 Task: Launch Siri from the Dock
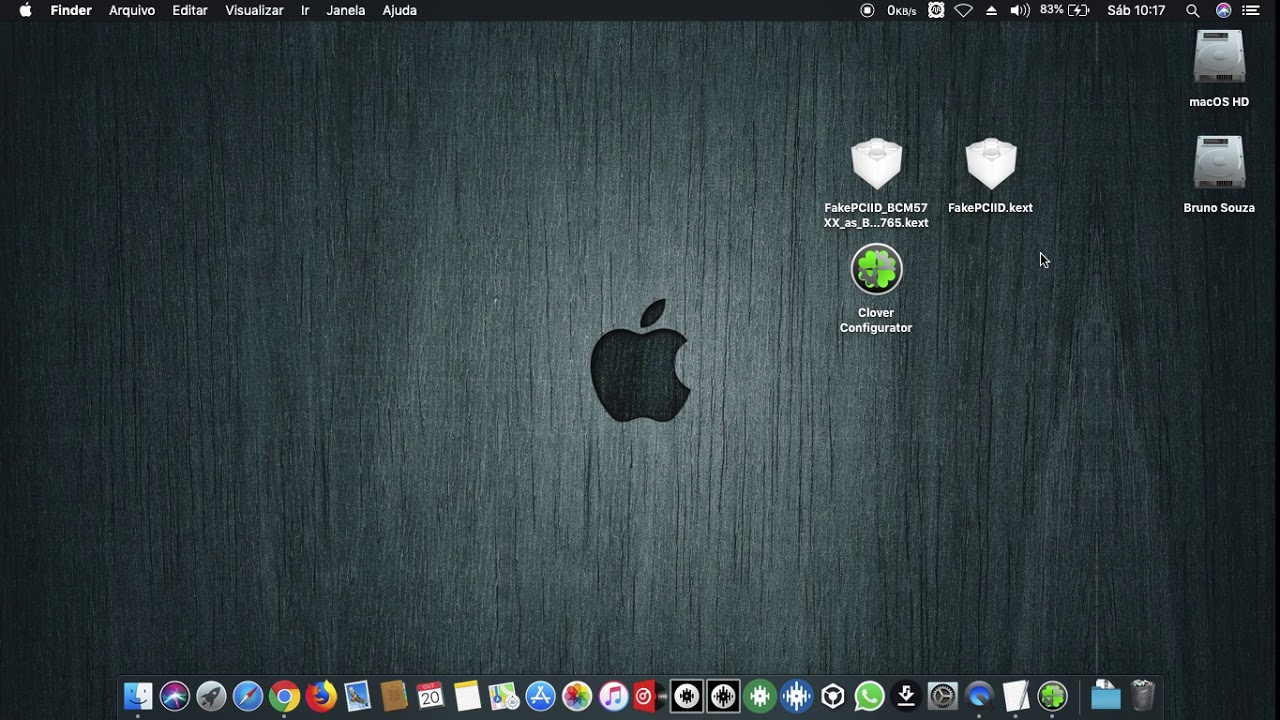[175, 696]
